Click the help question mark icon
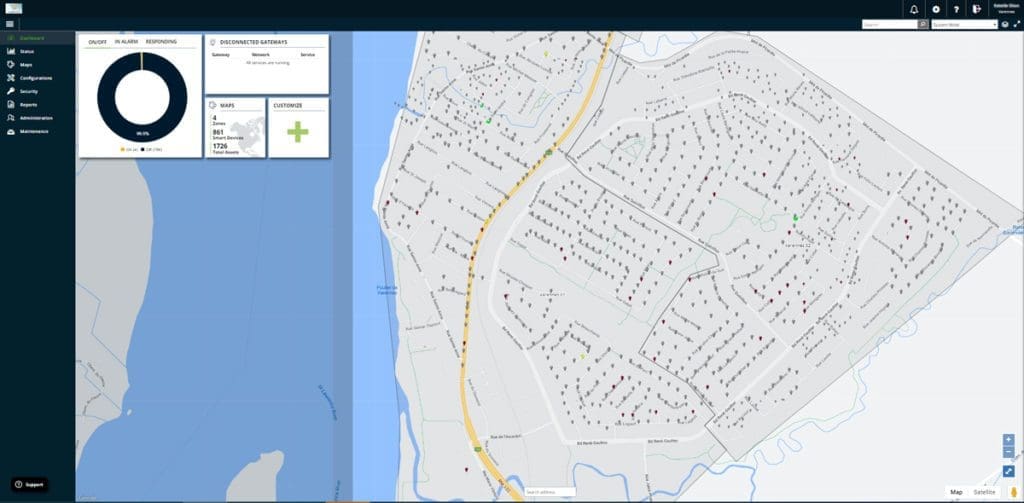The height and width of the screenshot is (503, 1024). (956, 9)
